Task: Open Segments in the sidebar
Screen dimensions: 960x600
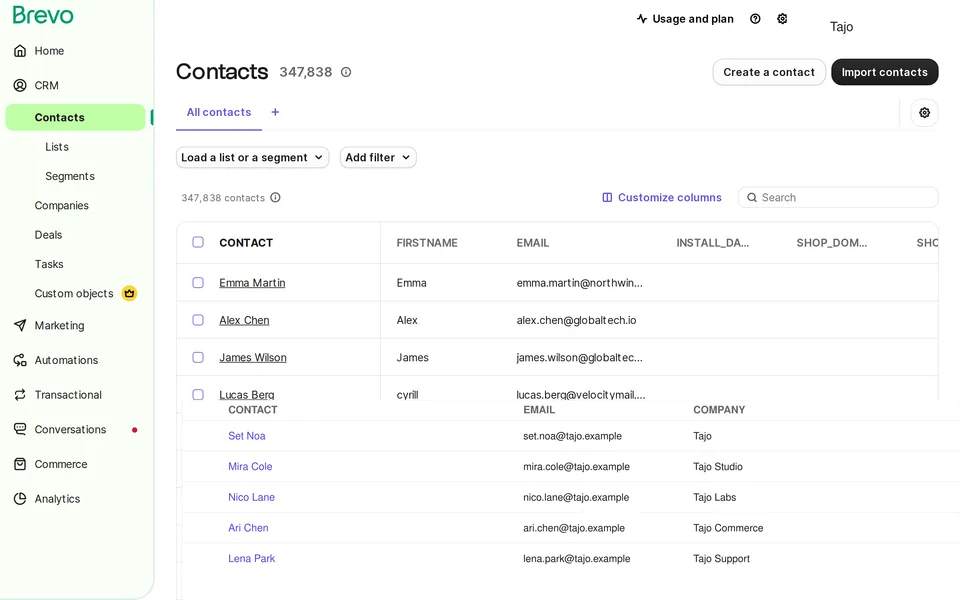Action: tap(70, 176)
